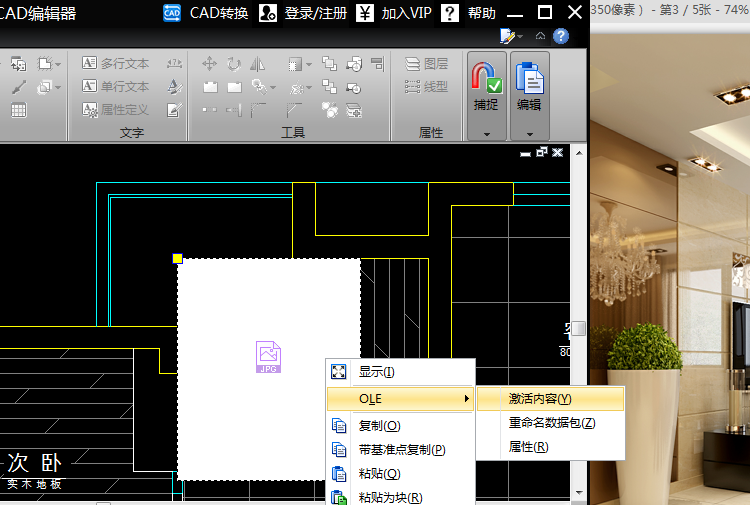Click the CAD转换 icon in the title bar
Viewport: 750px width, 505px height.
point(172,13)
